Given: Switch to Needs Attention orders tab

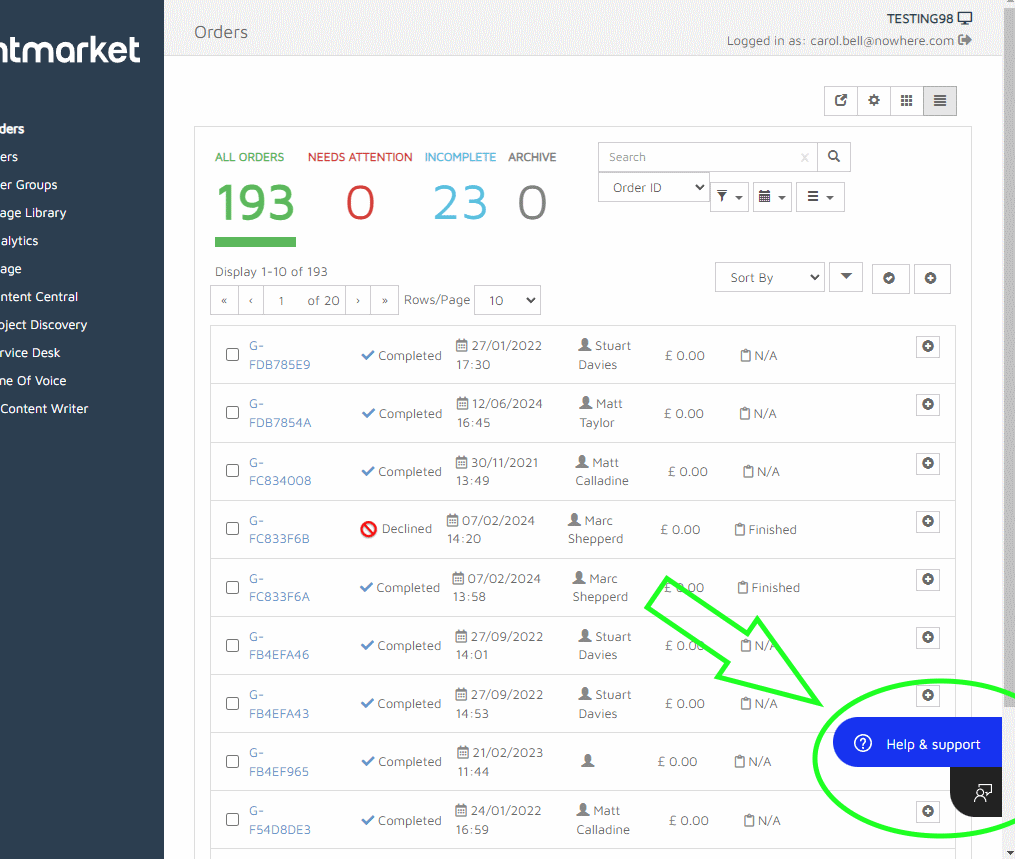Looking at the screenshot, I should (360, 157).
